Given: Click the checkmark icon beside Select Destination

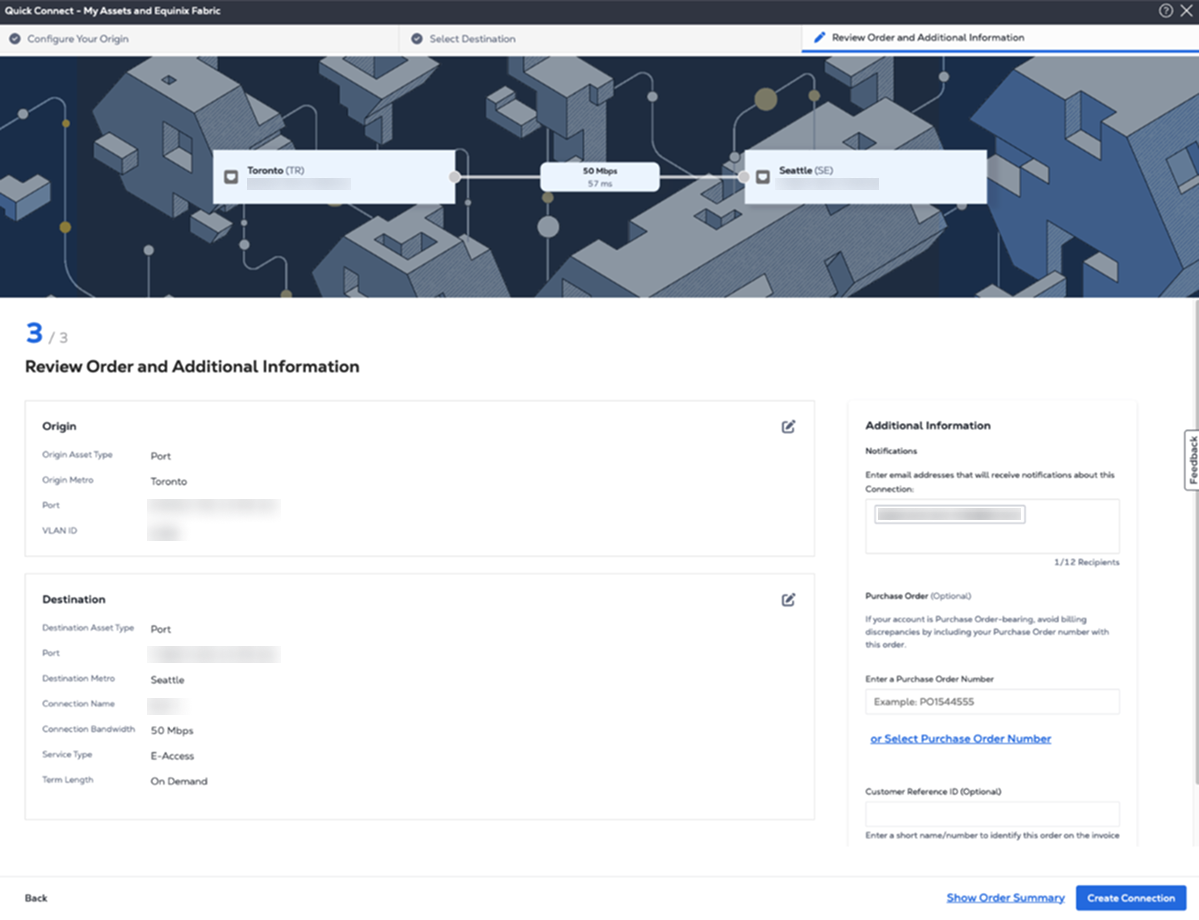Looking at the screenshot, I should point(416,39).
